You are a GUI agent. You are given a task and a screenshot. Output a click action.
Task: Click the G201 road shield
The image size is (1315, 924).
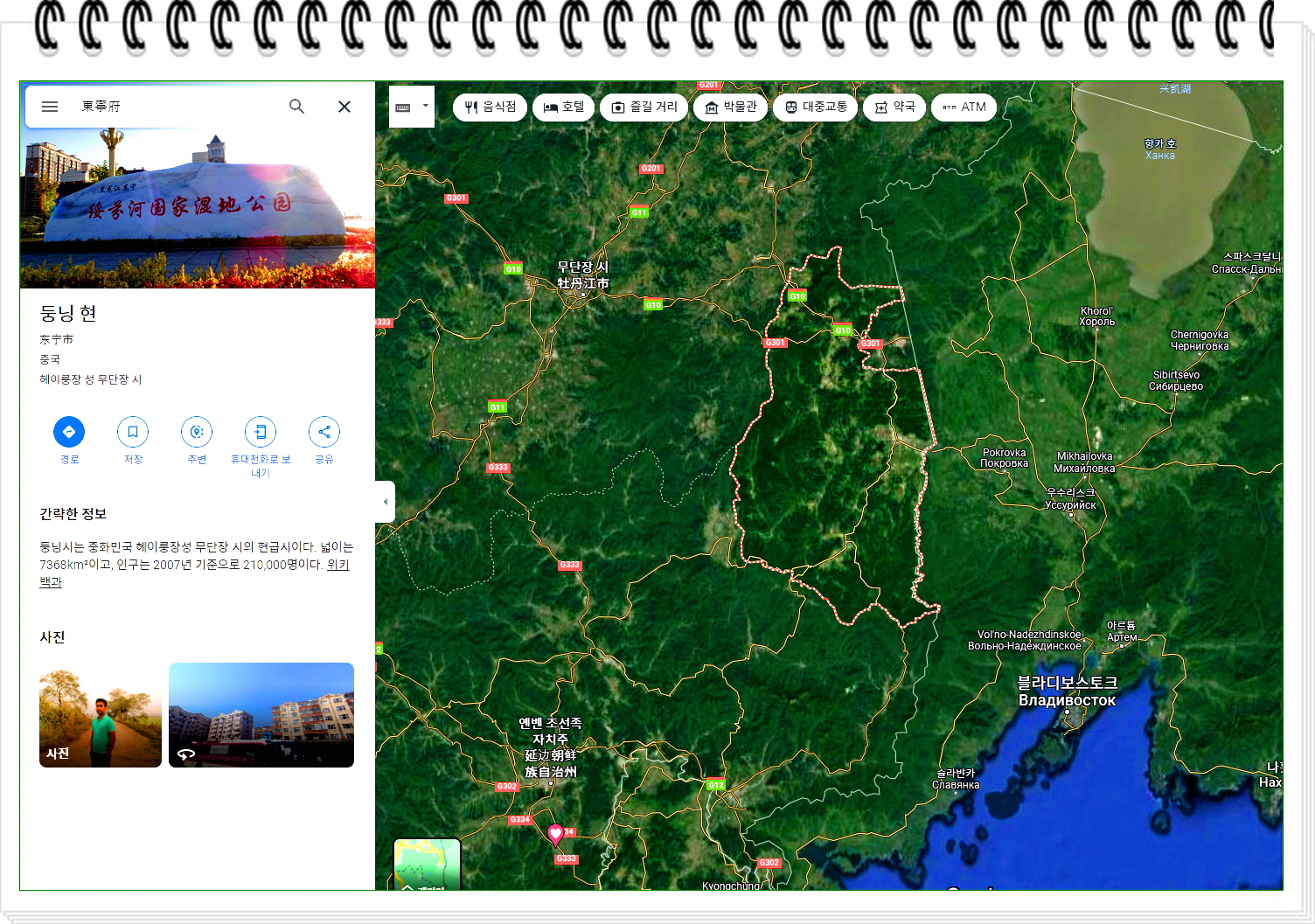tap(651, 169)
